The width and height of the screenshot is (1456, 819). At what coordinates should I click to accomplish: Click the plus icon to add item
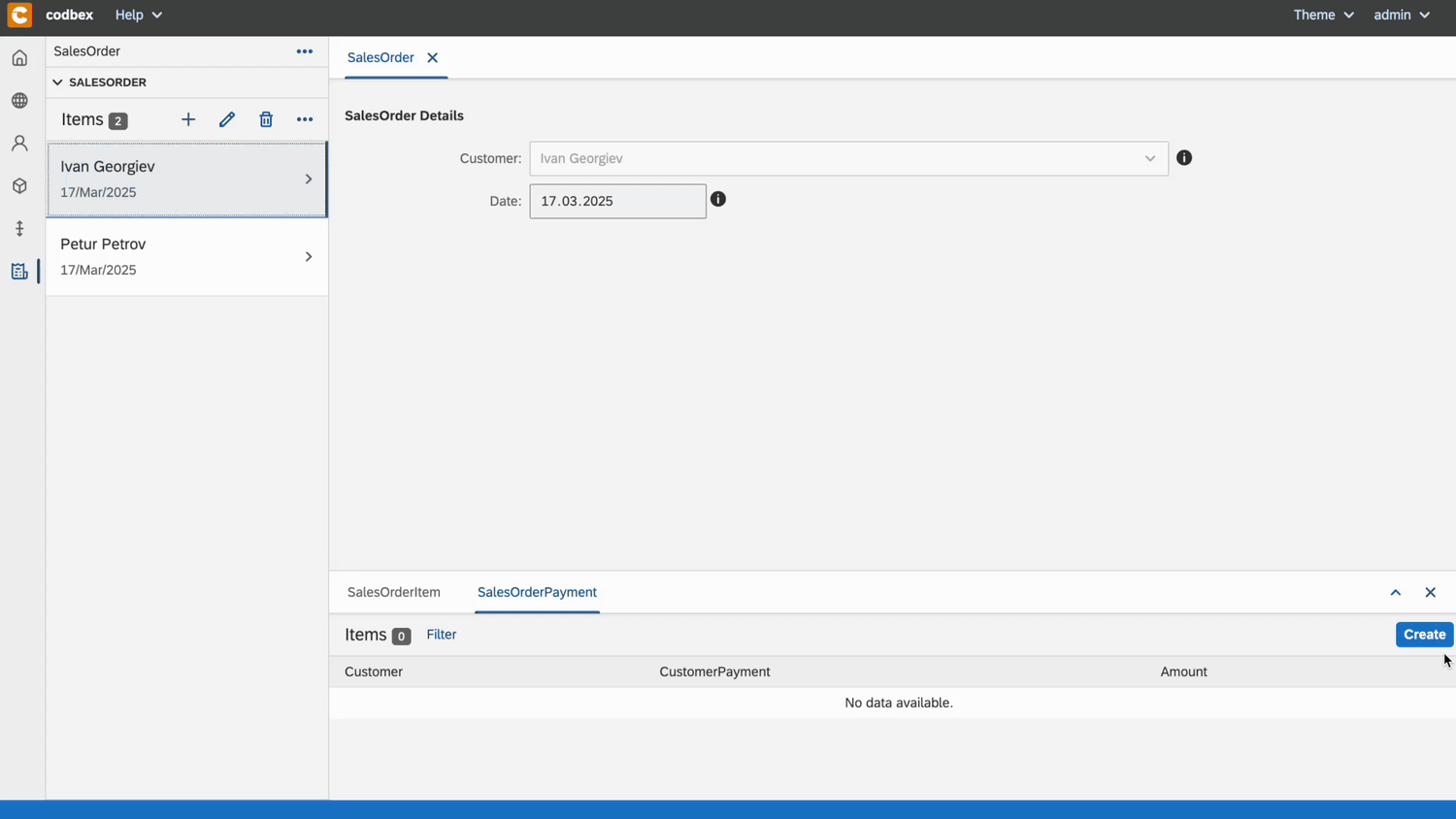pyautogui.click(x=188, y=119)
